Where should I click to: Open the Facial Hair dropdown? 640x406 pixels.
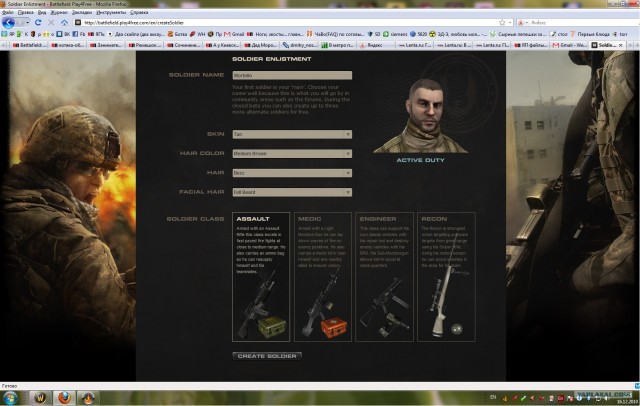tap(292, 192)
